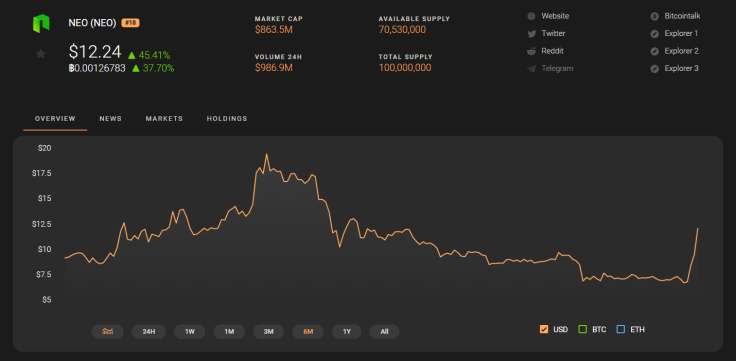
Task: Click the 45.41% change value
Action: pyautogui.click(x=154, y=55)
